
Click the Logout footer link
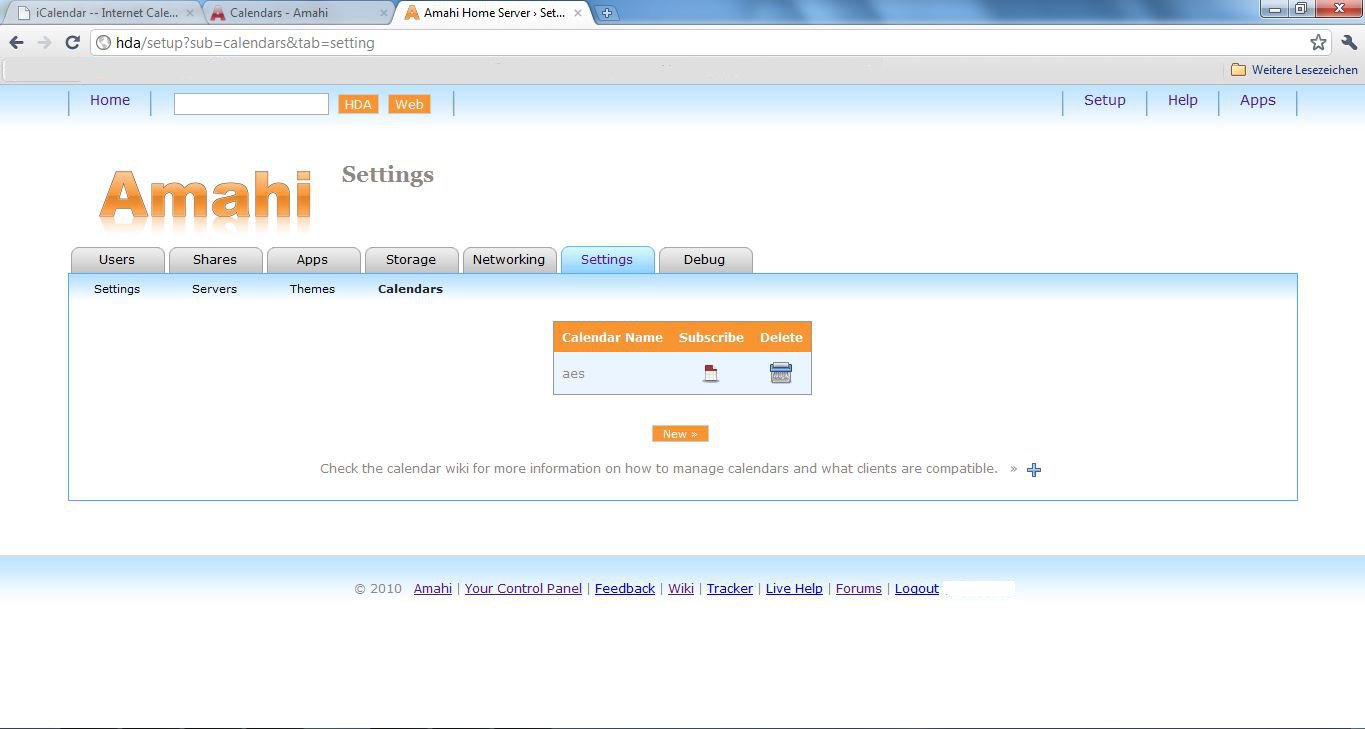pos(917,589)
